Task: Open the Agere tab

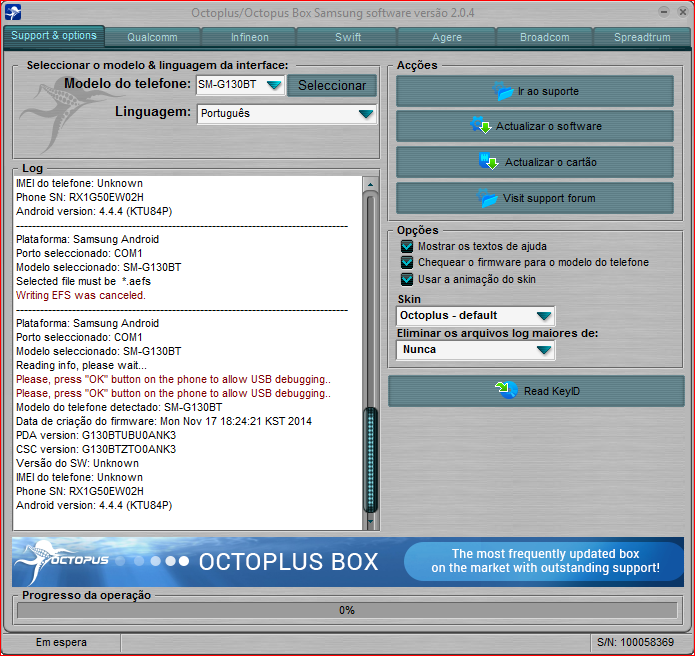Action: [447, 37]
